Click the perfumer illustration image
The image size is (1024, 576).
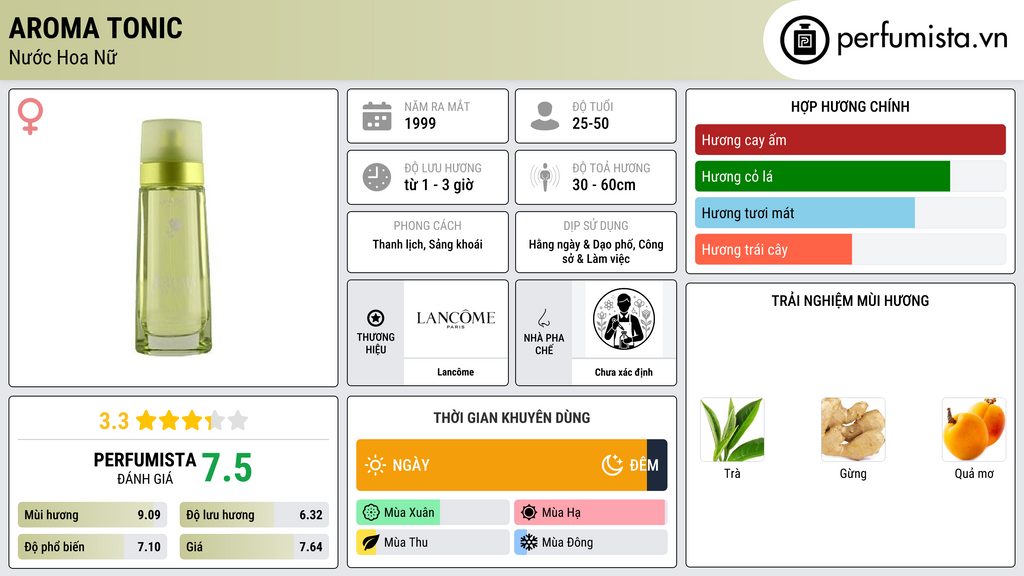click(x=624, y=319)
